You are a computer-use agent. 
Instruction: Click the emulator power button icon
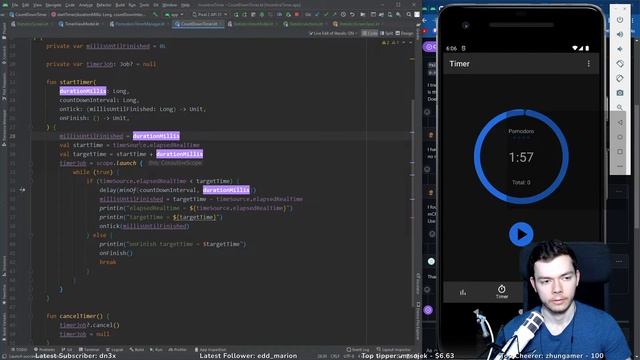(620, 20)
